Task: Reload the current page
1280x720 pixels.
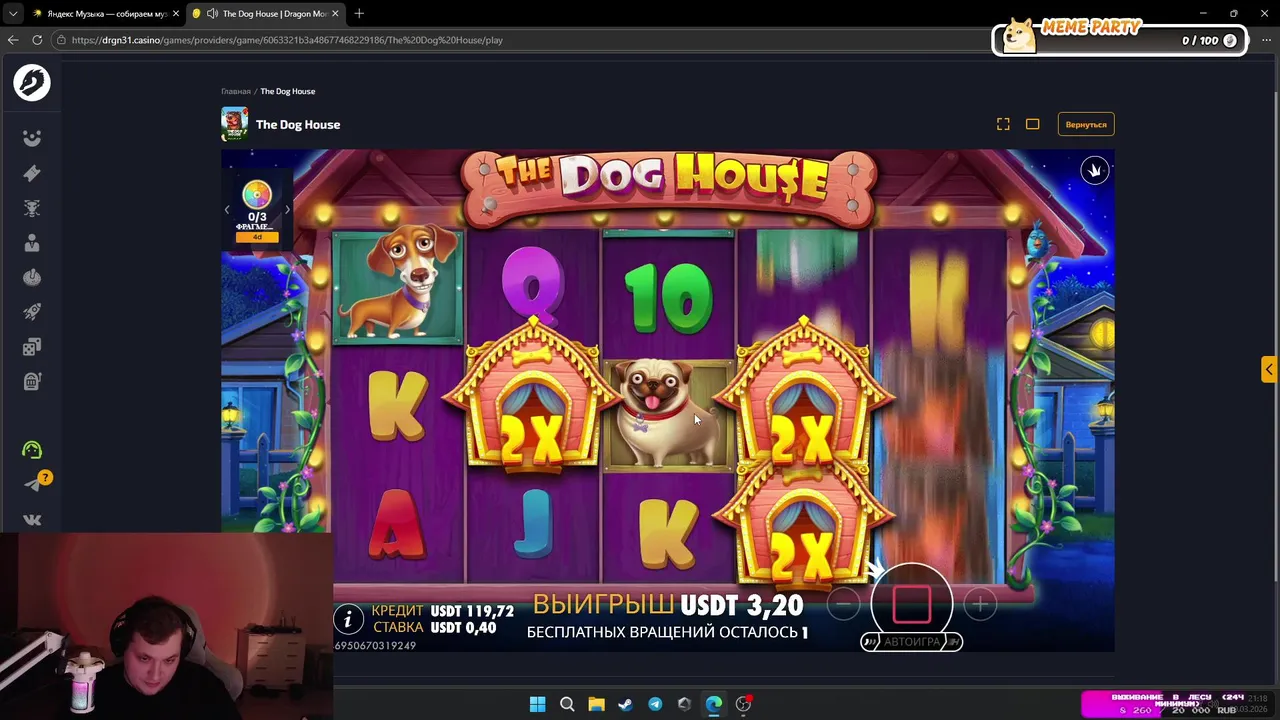Action: [x=37, y=40]
